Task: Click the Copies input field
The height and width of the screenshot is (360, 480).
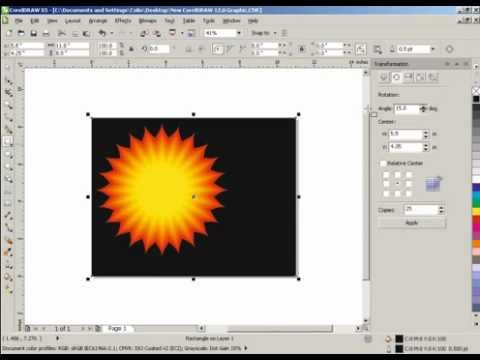Action: pyautogui.click(x=421, y=210)
